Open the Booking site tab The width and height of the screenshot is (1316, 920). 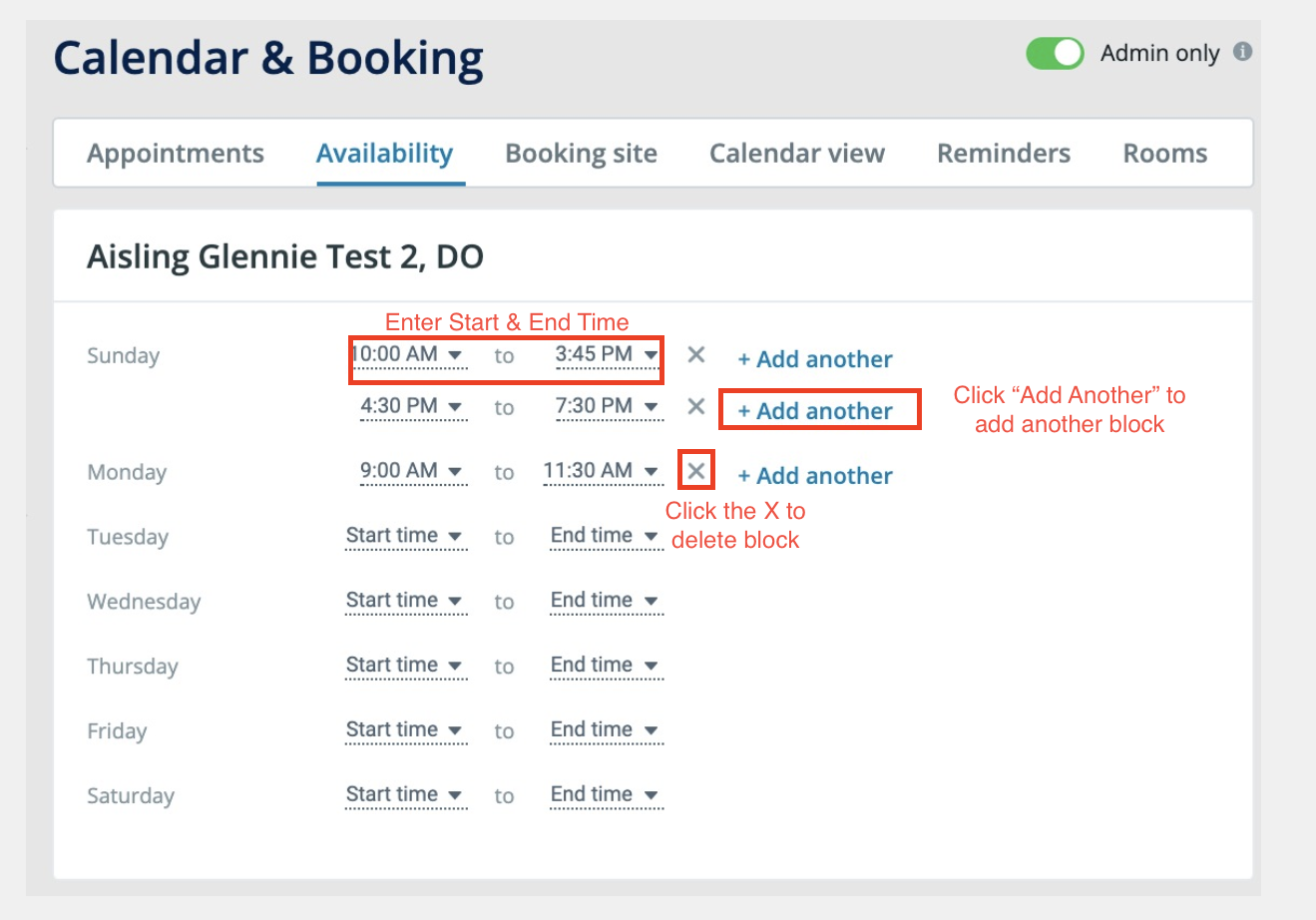[581, 153]
